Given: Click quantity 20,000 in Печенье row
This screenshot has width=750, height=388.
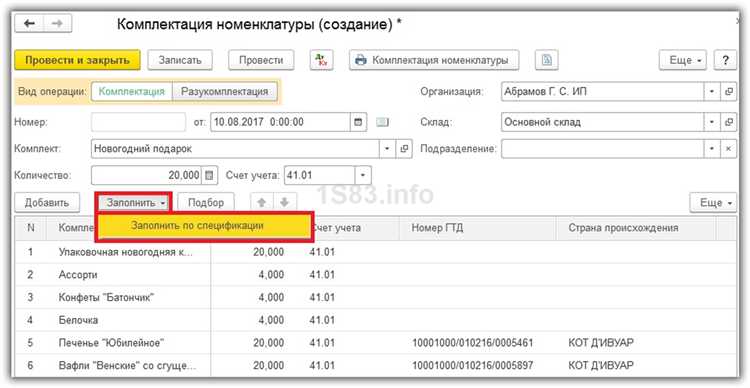Looking at the screenshot, I should click(x=268, y=343).
